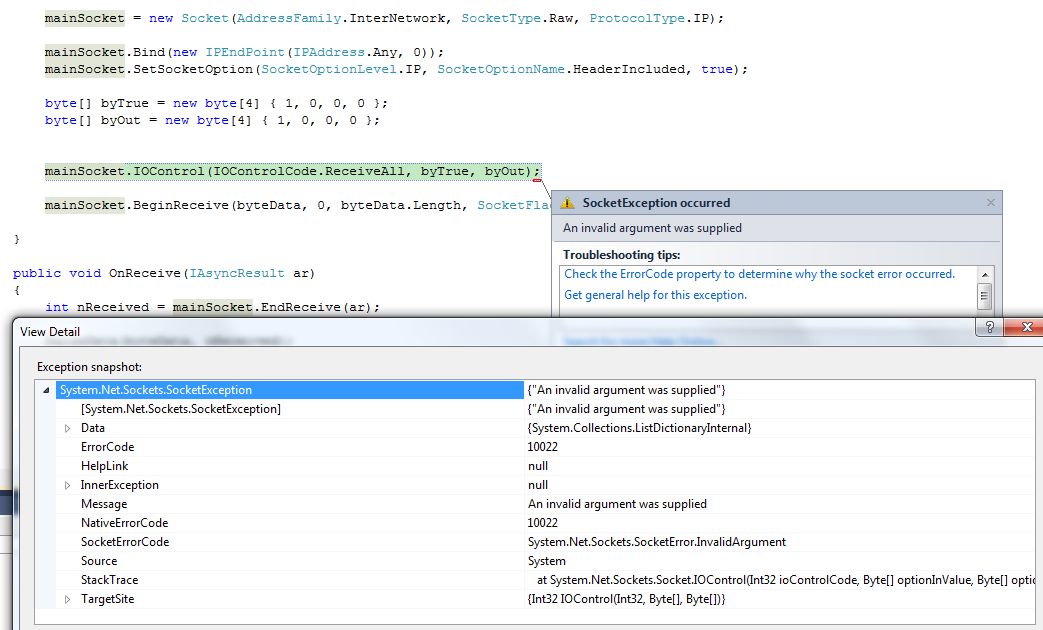Click the 'int nReceived' code line
This screenshot has width=1043, height=630.
pyautogui.click(x=213, y=307)
